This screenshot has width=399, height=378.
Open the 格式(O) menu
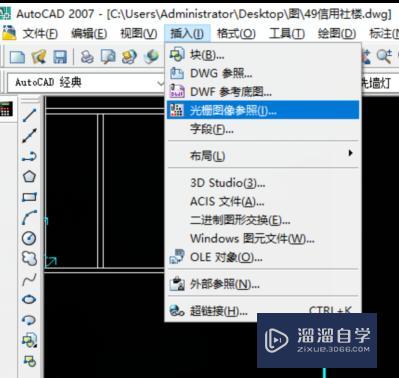236,34
